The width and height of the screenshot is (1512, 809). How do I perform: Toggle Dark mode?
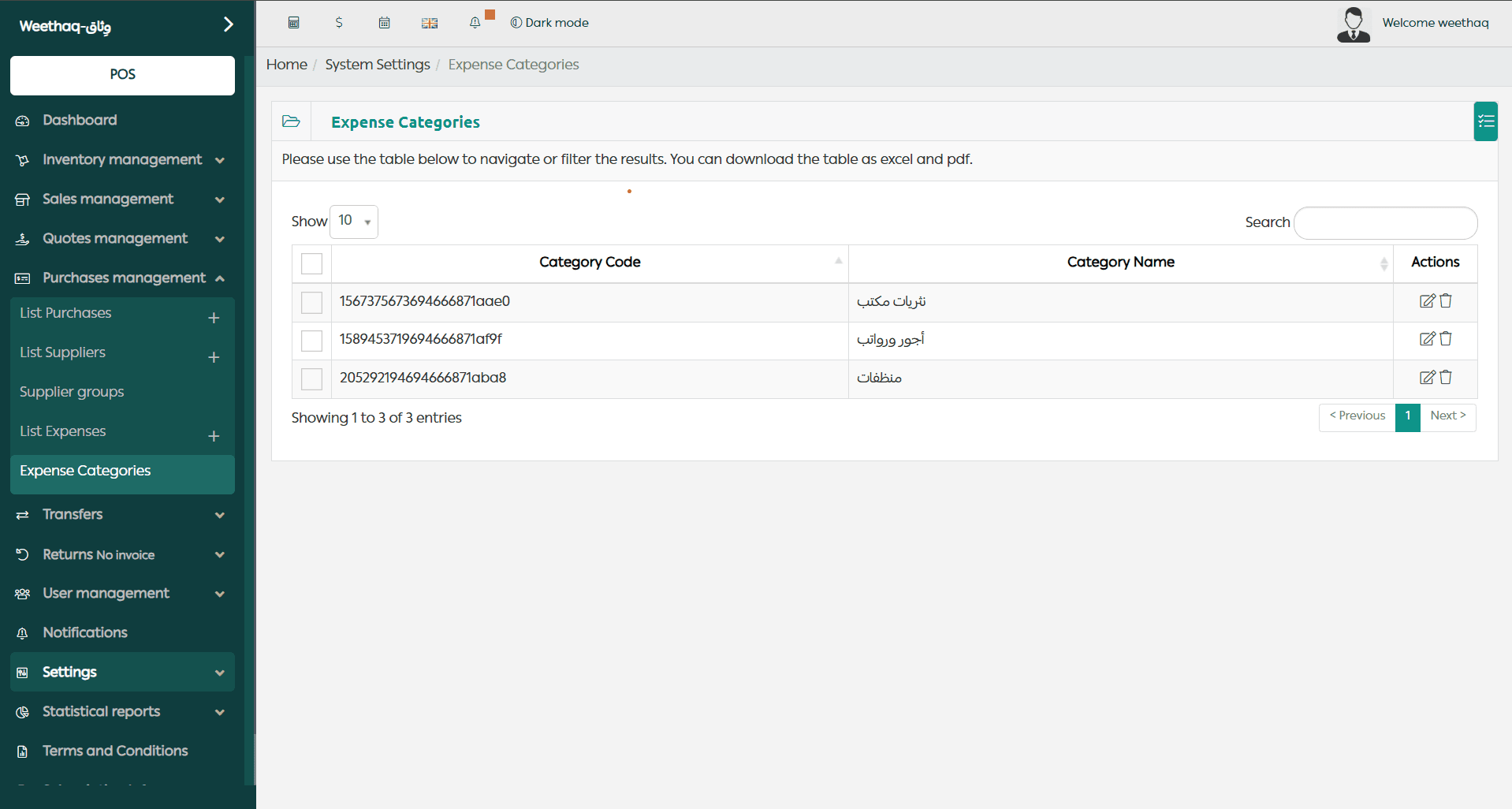point(549,23)
